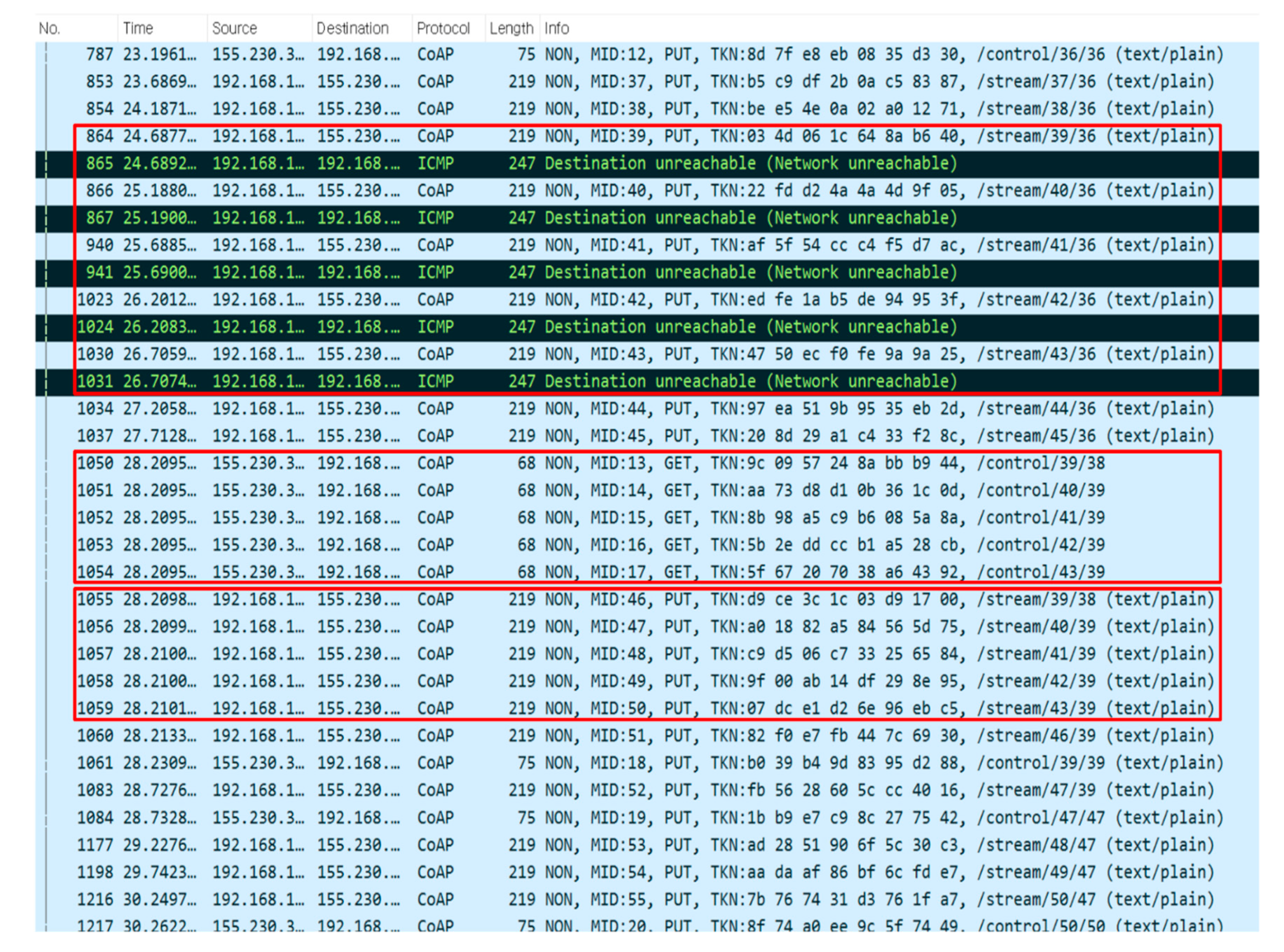The image size is (1284, 952).
Task: Click the Destination column header
Action: tap(352, 28)
